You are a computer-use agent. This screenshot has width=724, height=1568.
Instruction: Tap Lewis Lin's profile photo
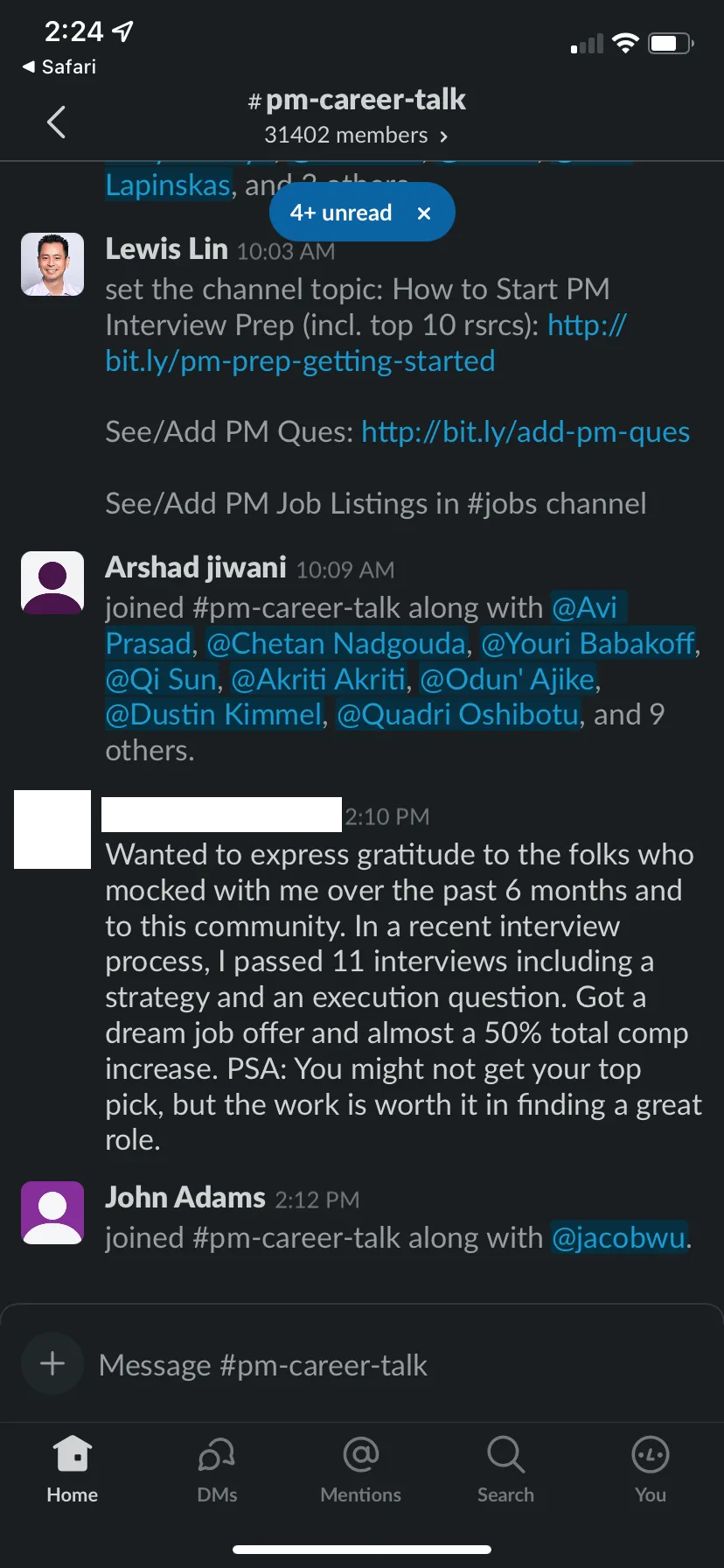52,264
